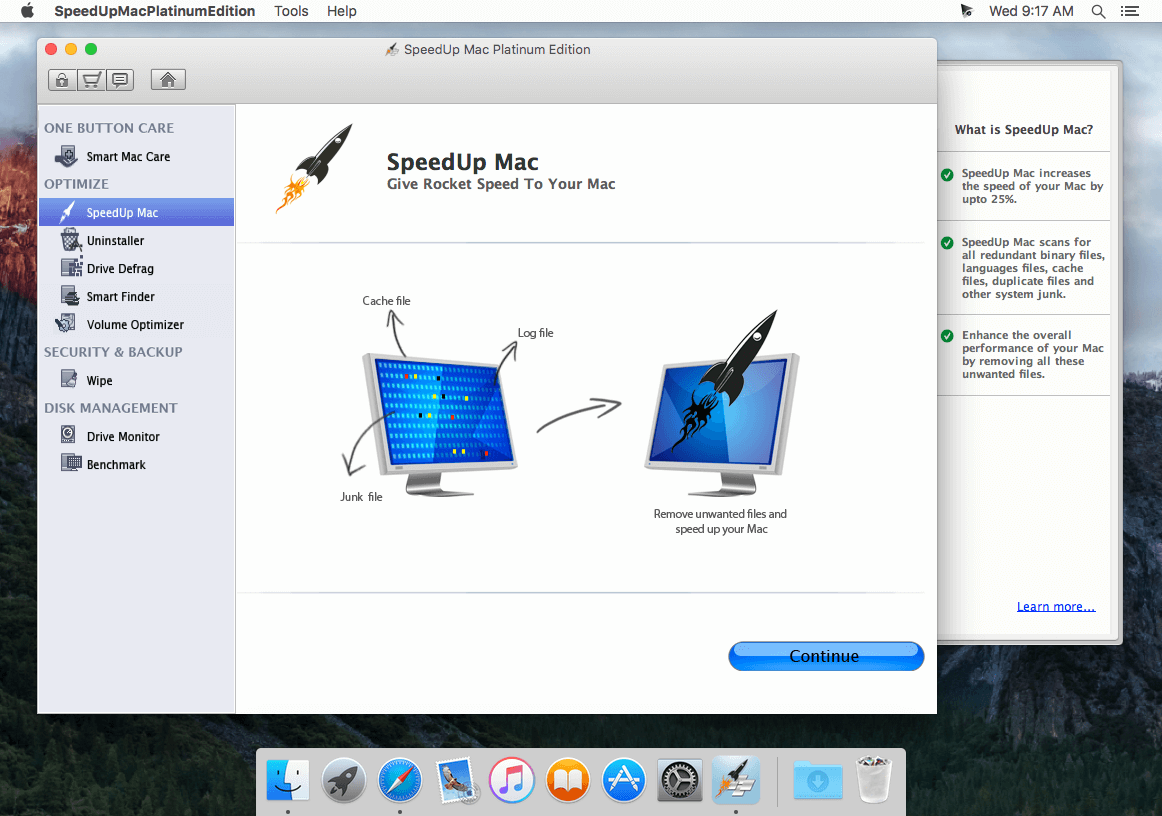Image resolution: width=1162 pixels, height=816 pixels.
Task: Click the lock/register icon in toolbar
Action: point(62,79)
